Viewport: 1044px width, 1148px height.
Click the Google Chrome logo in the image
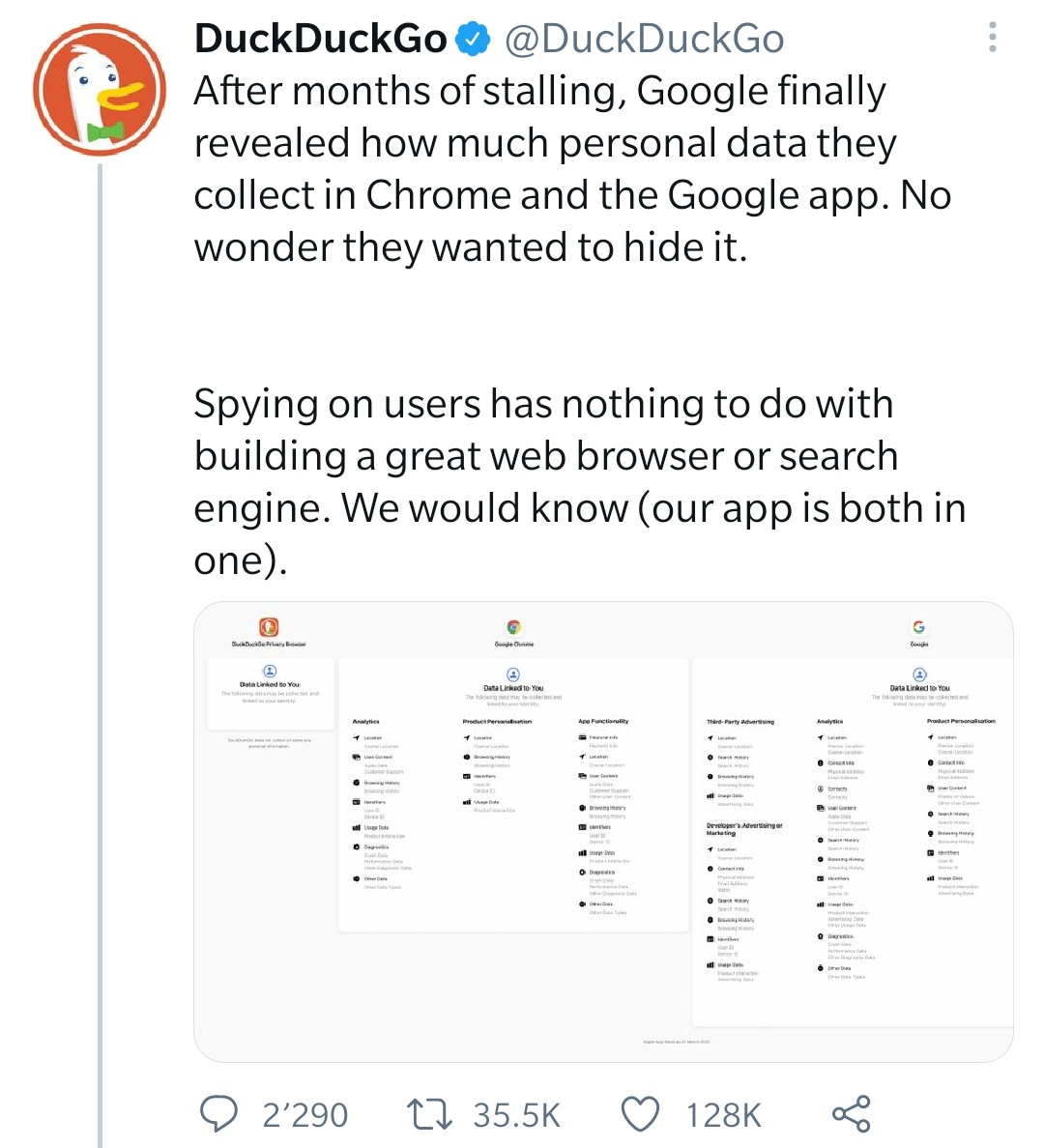(x=514, y=628)
